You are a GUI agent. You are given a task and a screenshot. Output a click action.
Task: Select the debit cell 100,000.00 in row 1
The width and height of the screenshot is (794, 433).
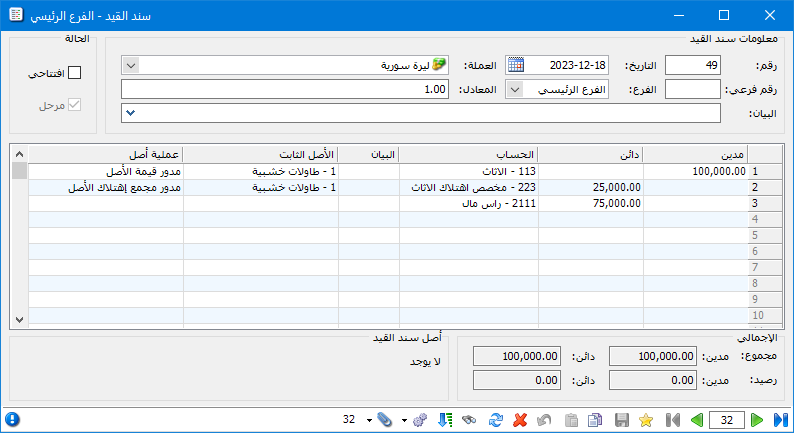click(695, 172)
